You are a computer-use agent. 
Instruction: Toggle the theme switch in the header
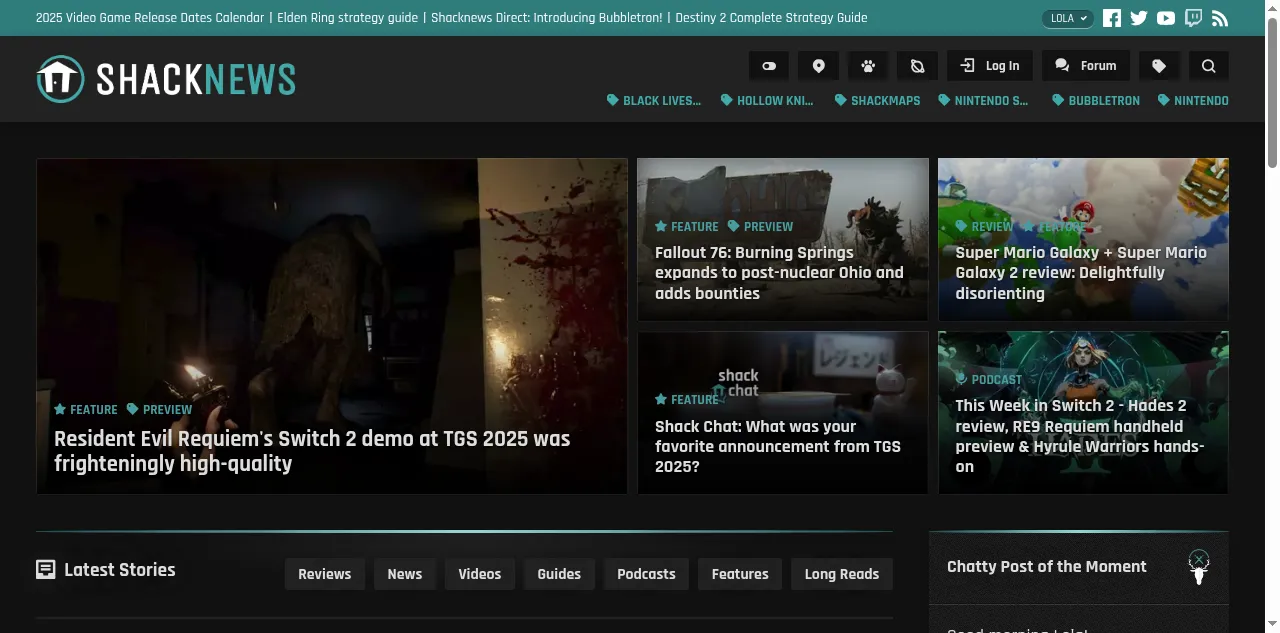(x=769, y=66)
